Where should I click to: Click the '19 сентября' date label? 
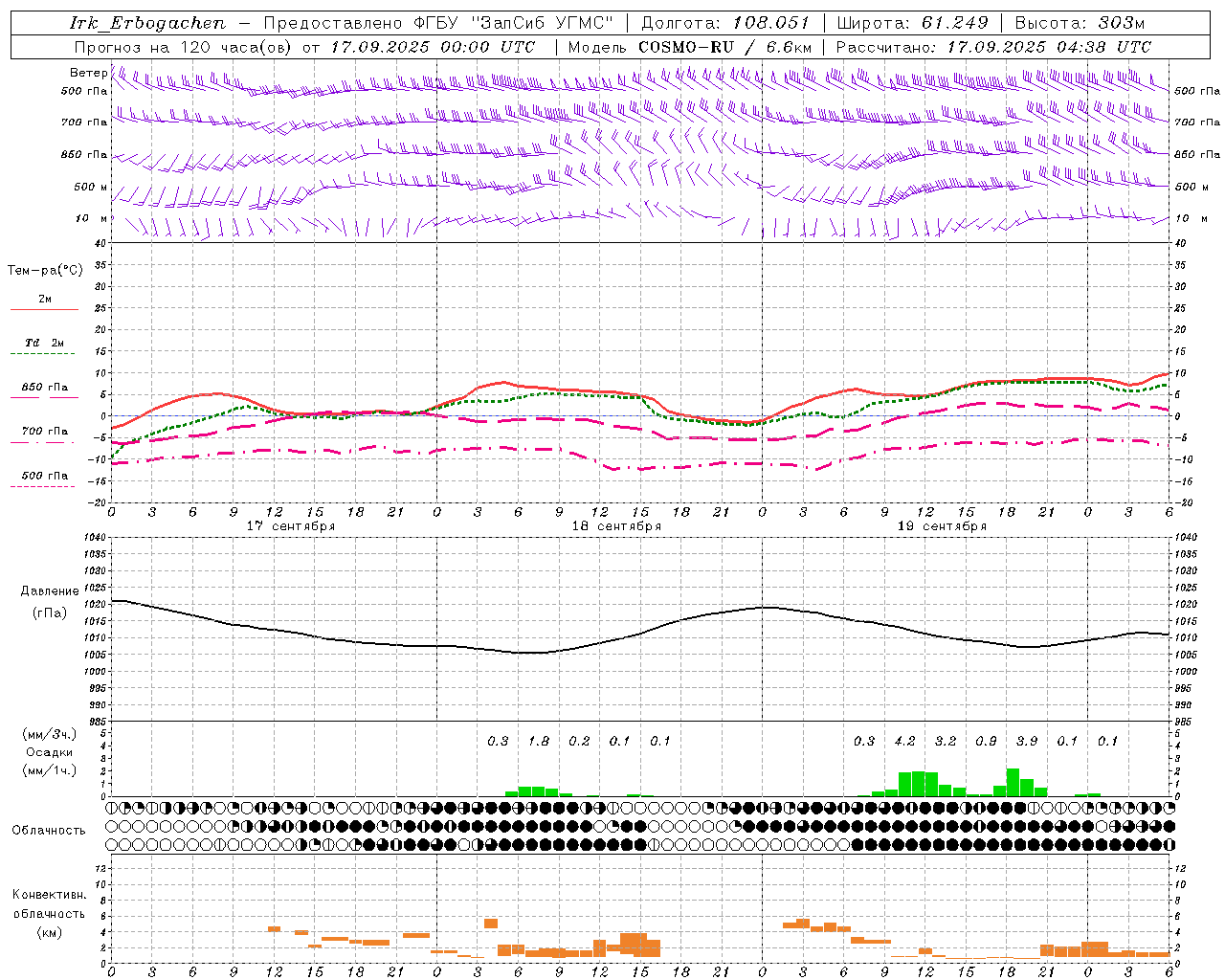point(942,526)
